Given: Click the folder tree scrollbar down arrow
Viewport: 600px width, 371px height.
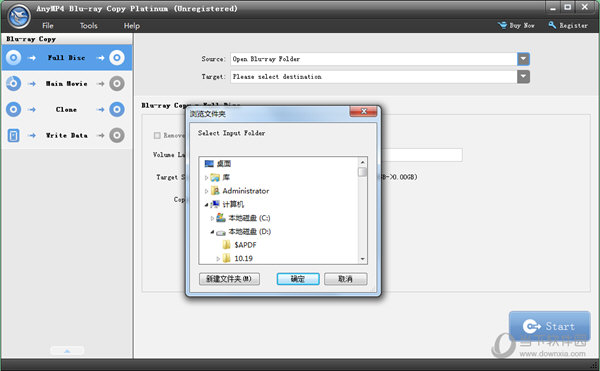Looking at the screenshot, I should pyautogui.click(x=362, y=259).
